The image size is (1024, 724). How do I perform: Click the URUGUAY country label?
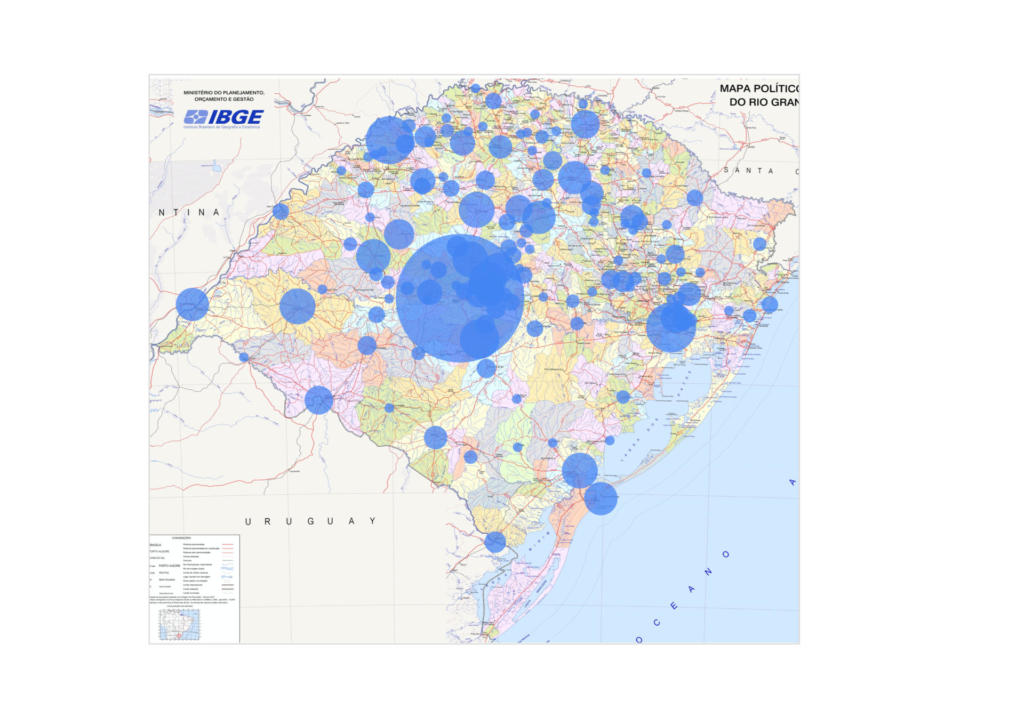pos(311,521)
